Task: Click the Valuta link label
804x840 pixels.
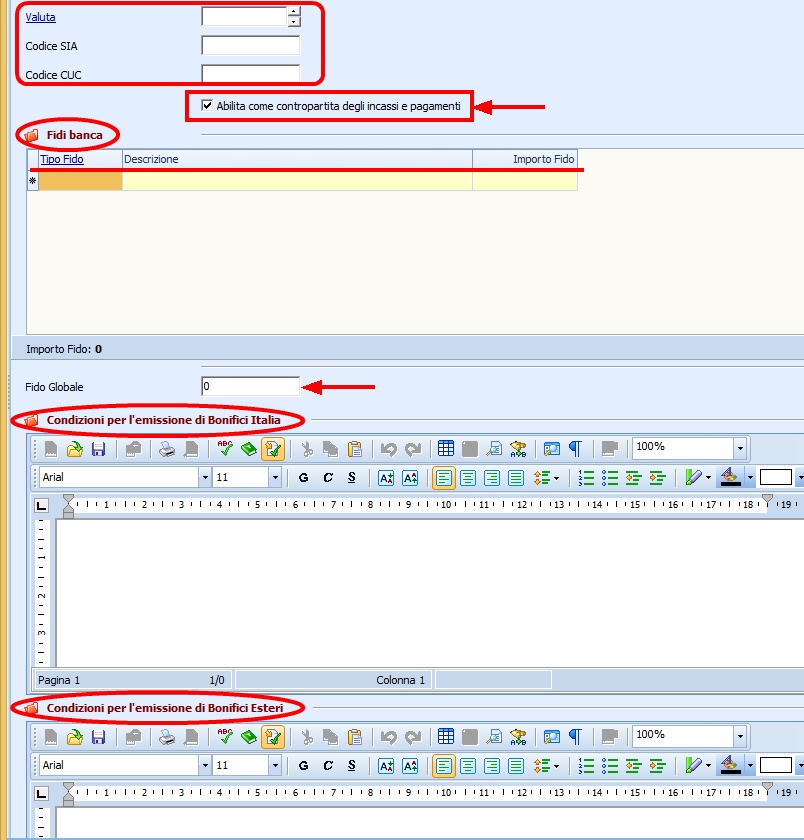Action: point(41,18)
